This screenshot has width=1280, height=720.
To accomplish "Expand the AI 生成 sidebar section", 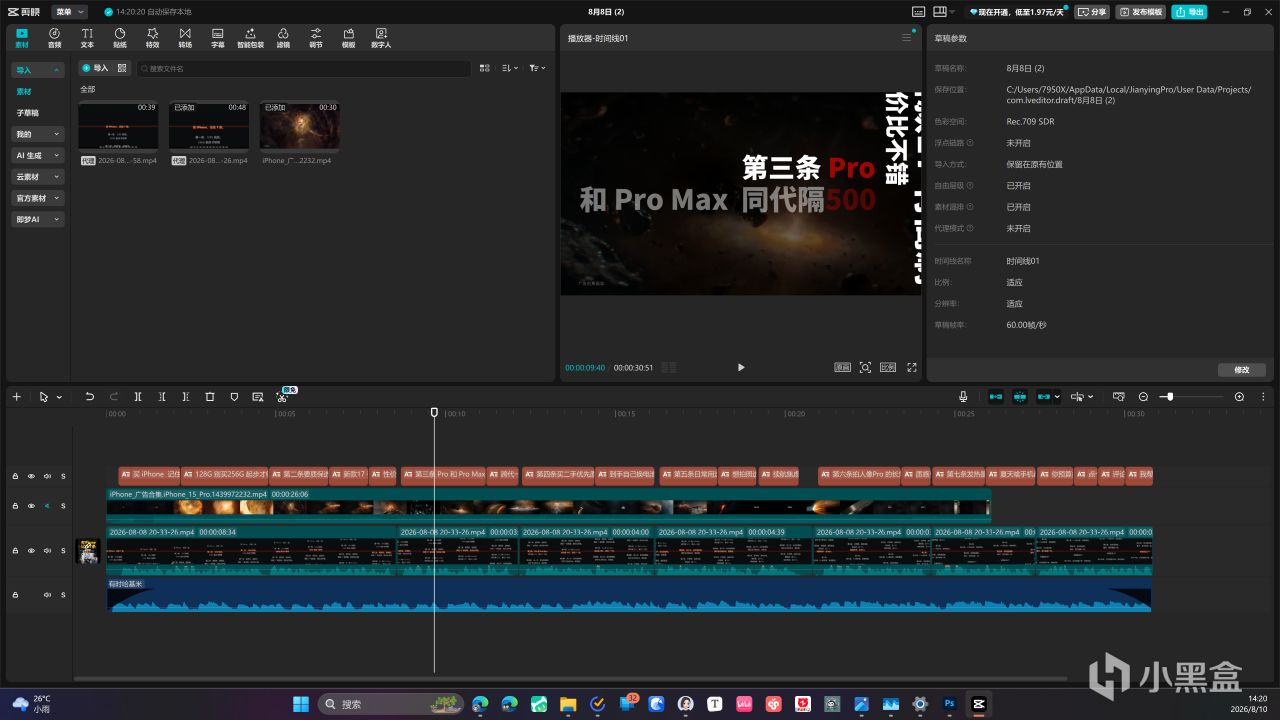I will point(38,155).
